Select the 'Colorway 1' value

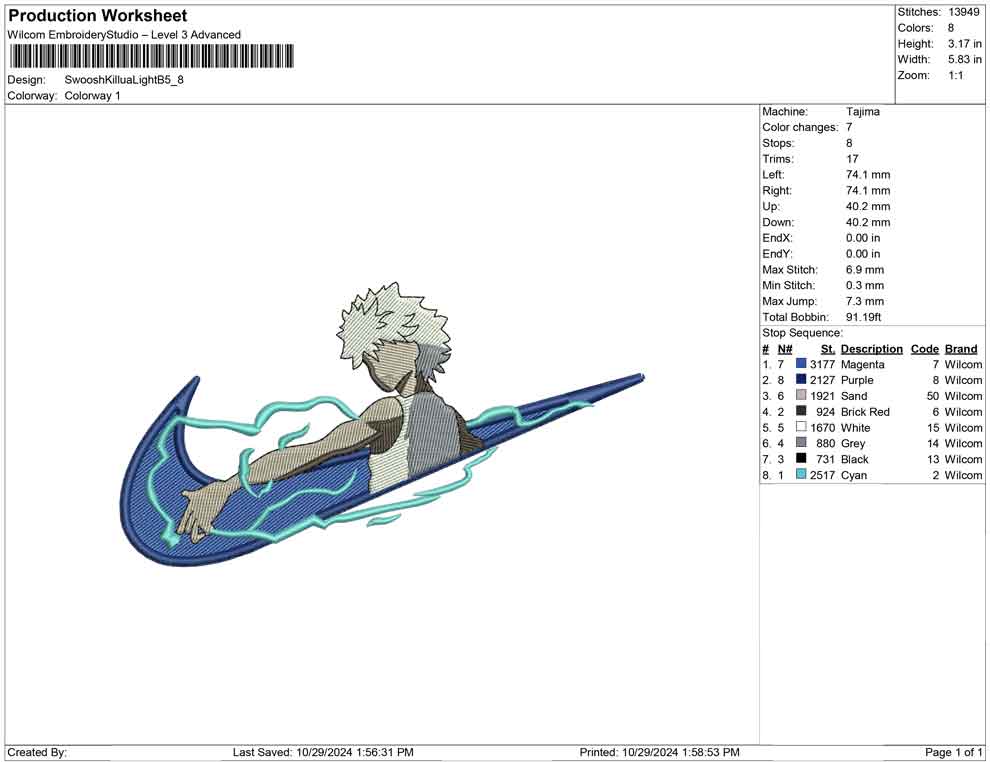[92, 95]
